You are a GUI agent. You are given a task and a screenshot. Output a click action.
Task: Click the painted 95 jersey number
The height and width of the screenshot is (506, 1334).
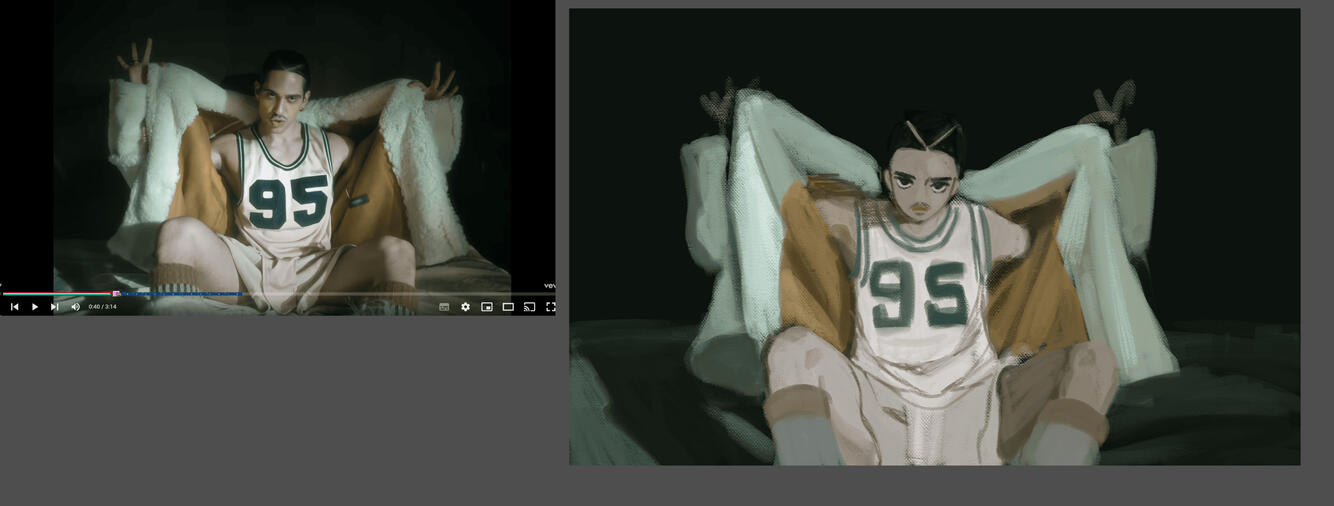point(919,293)
